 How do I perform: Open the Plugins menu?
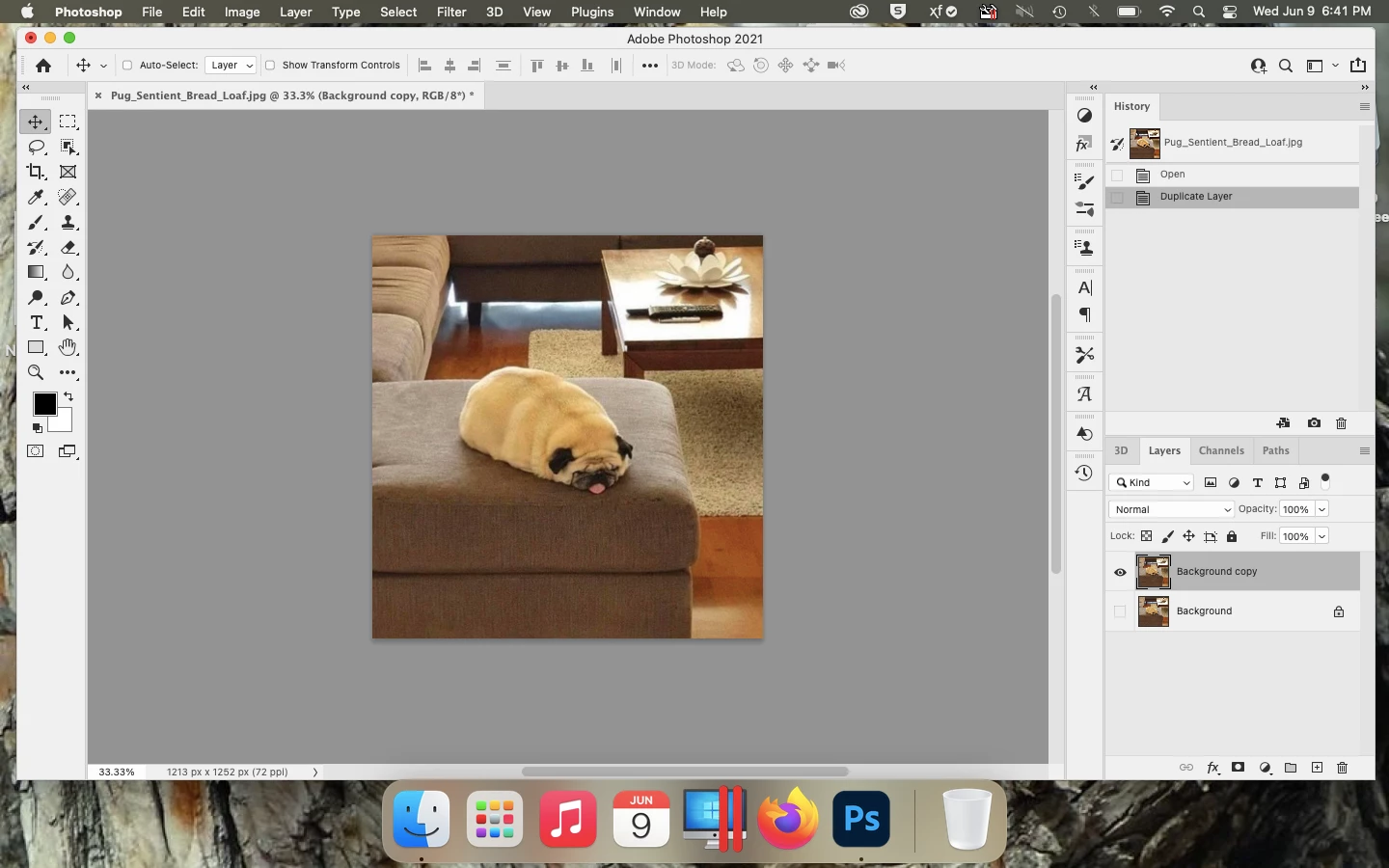592,12
